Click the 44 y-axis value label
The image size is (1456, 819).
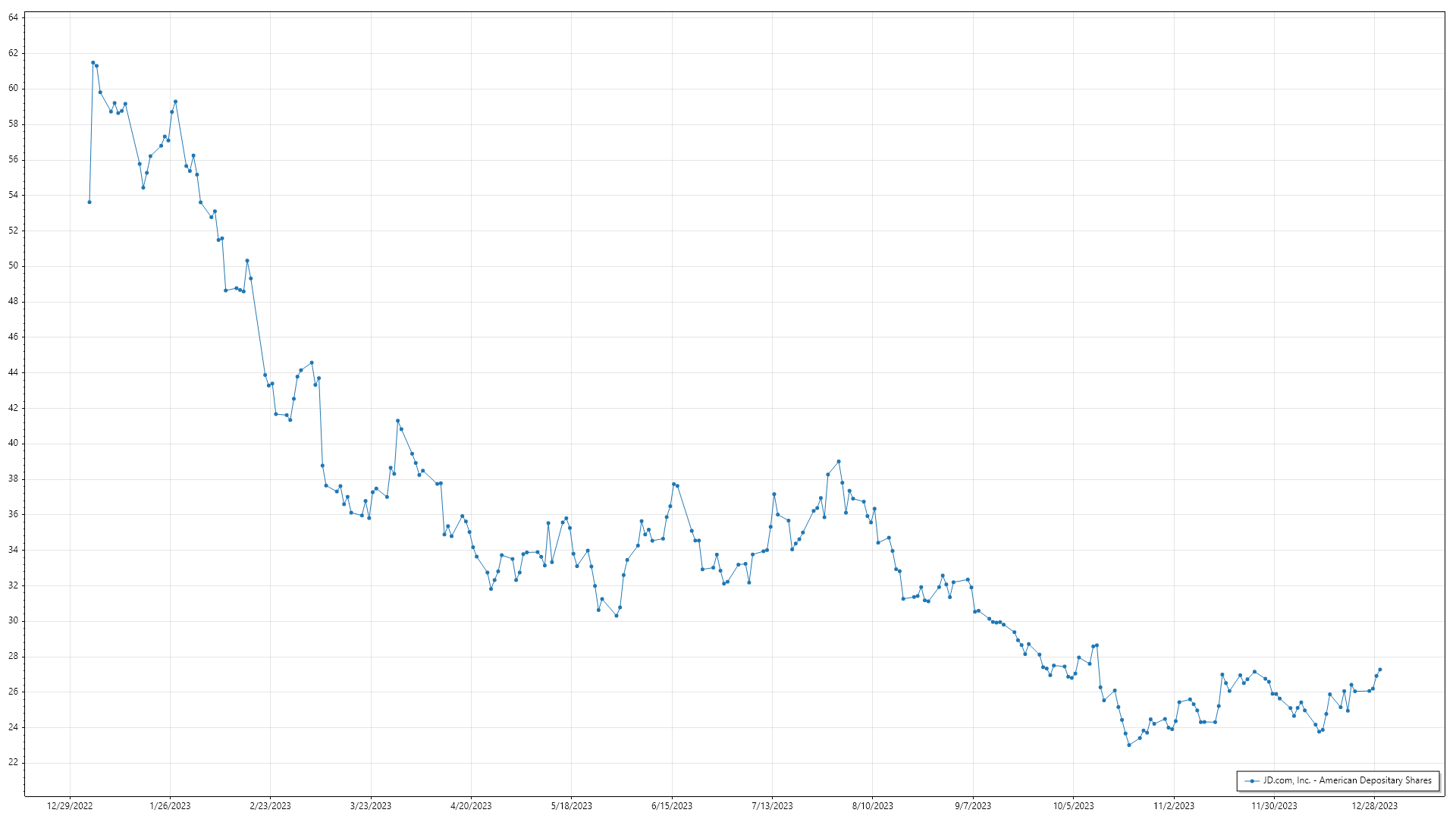(13, 372)
